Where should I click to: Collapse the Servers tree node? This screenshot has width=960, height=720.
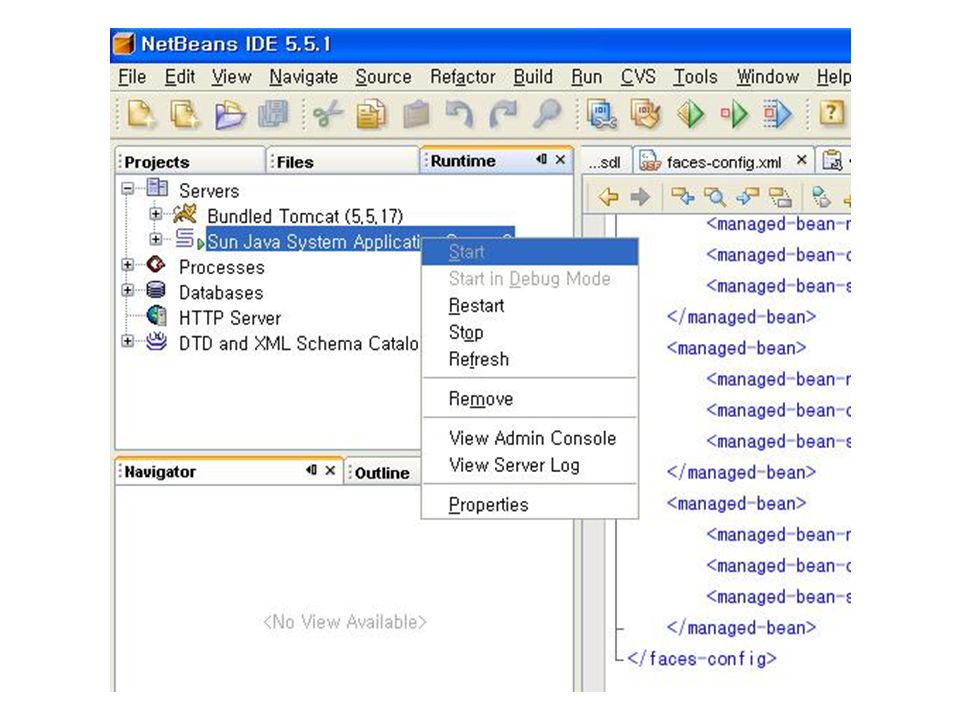[127, 189]
